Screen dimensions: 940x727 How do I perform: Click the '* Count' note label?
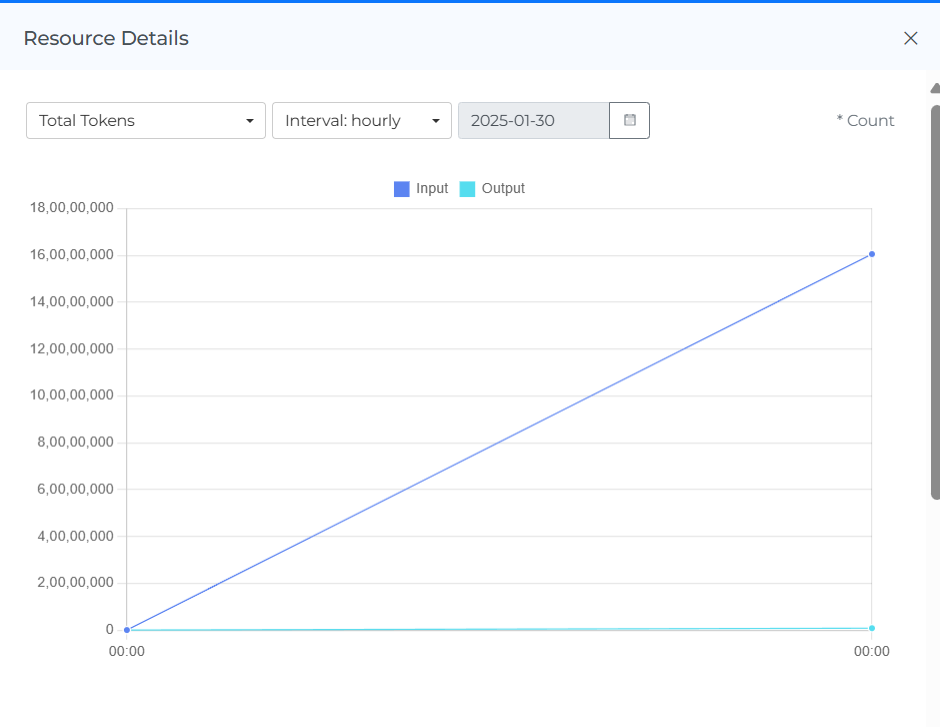click(x=865, y=120)
